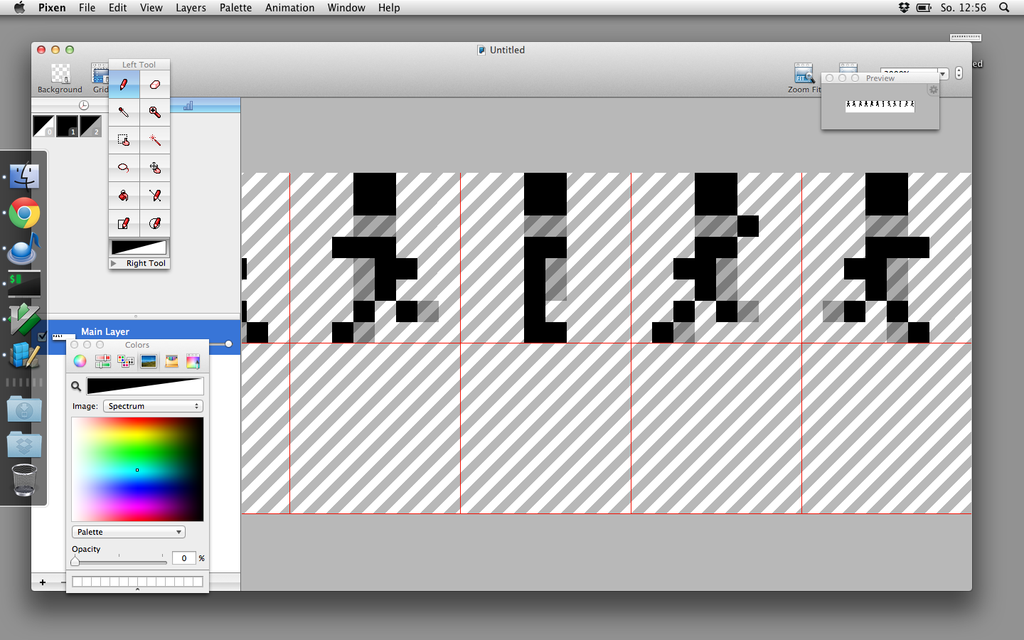Open the Color Wheel picker in Colors
Viewport: 1024px width, 640px height.
coord(80,361)
